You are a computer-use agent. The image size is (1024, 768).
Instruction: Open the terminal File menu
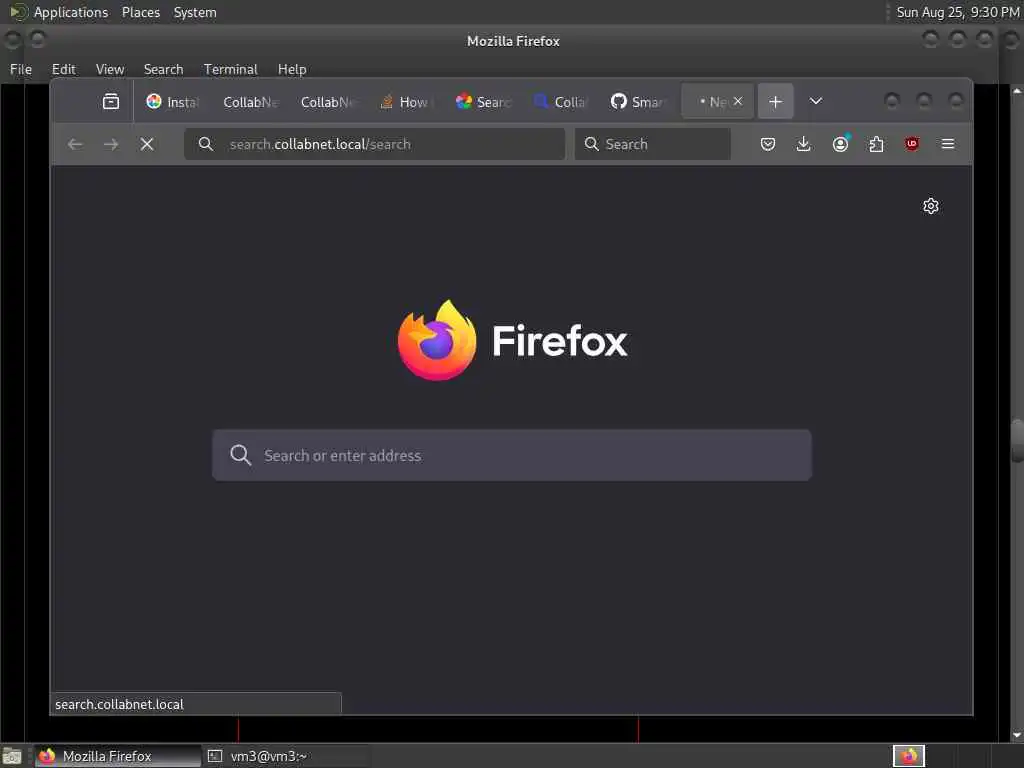21,69
